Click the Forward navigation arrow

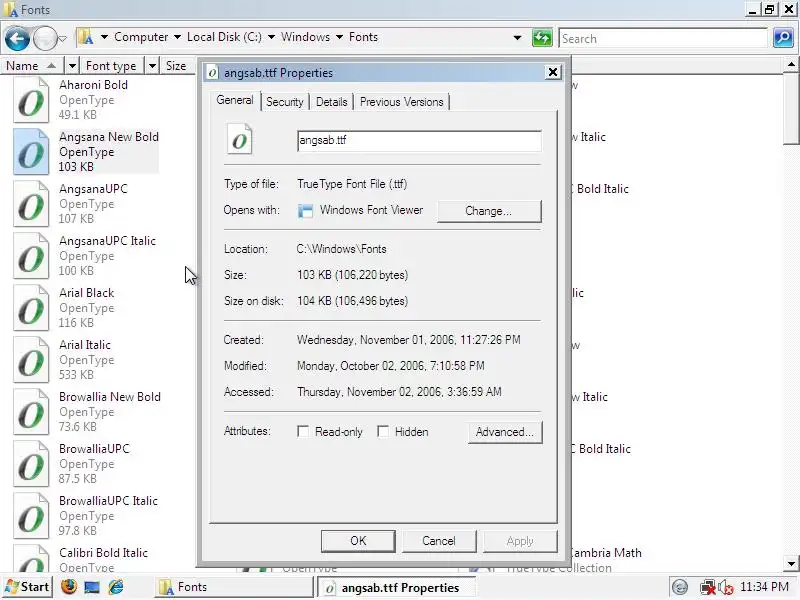(45, 38)
